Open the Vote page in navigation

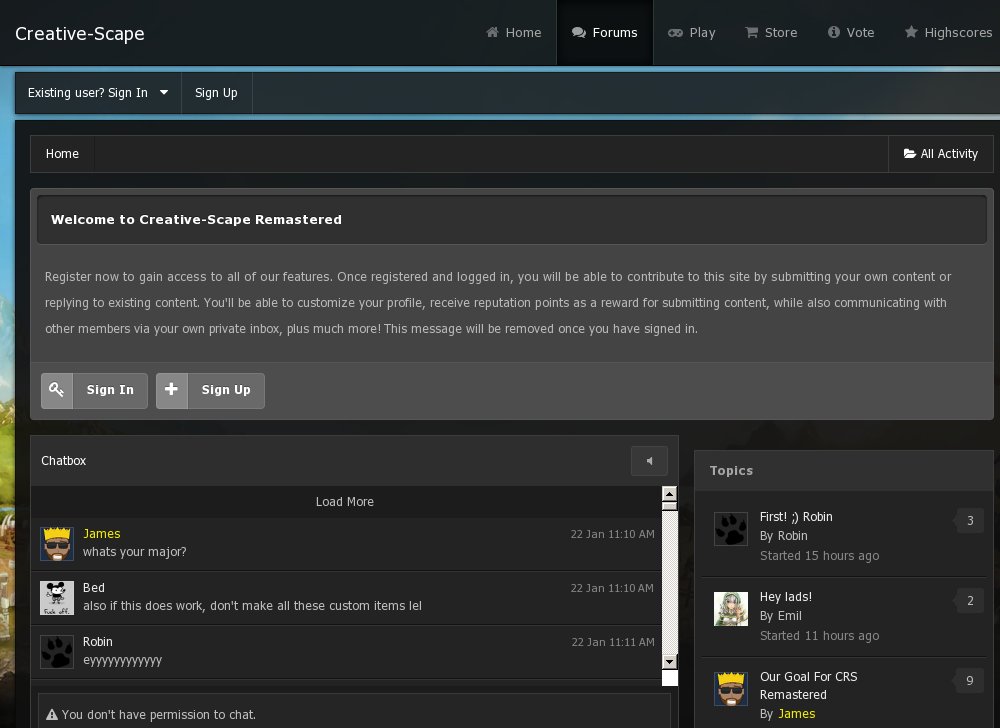click(x=851, y=33)
